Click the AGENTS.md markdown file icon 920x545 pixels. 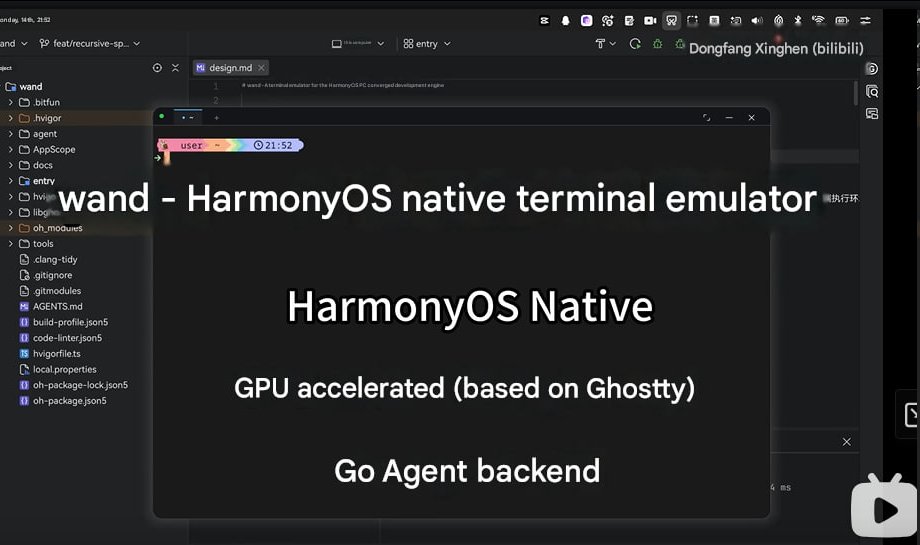24,306
